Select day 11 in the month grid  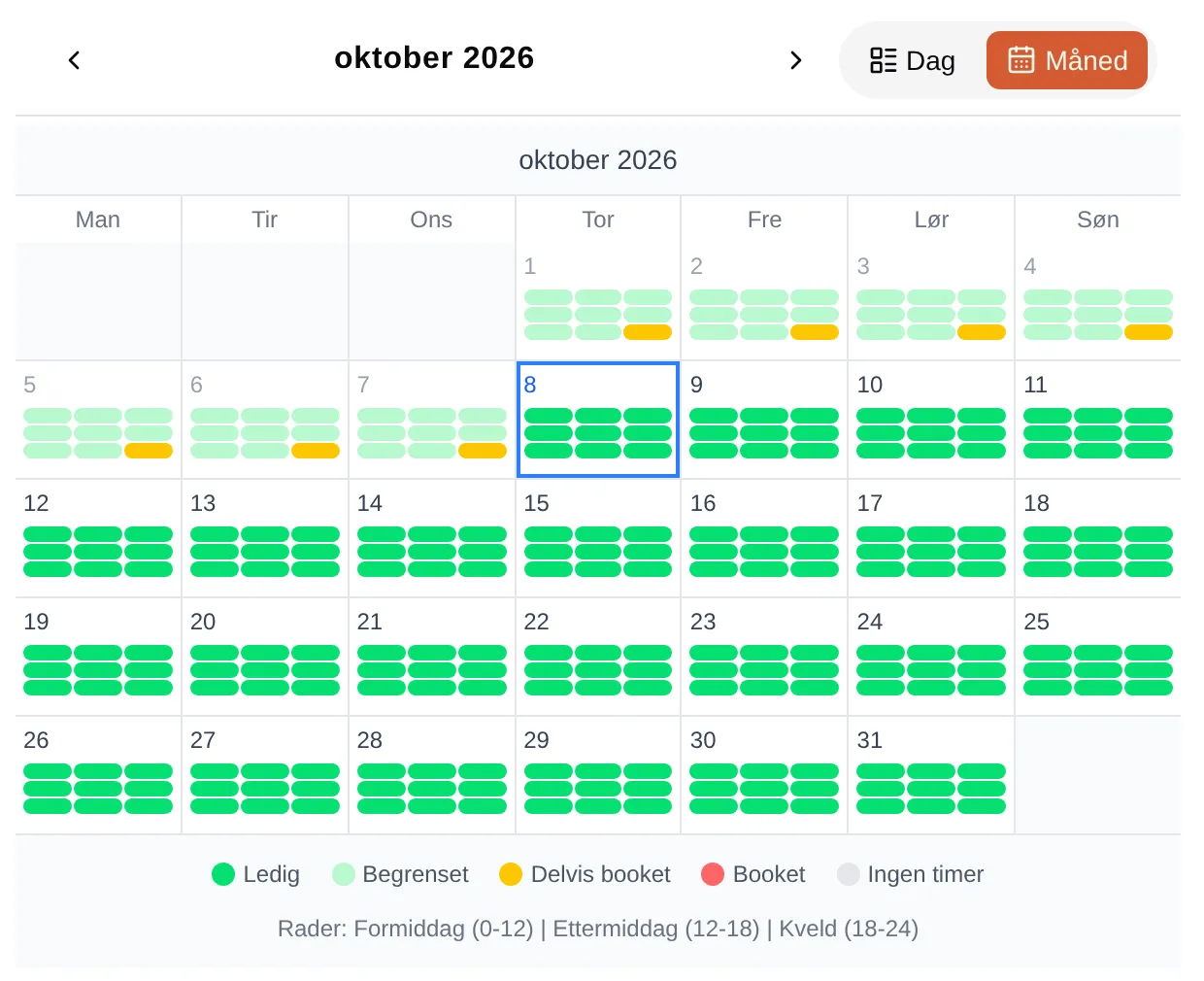pyautogui.click(x=1098, y=420)
